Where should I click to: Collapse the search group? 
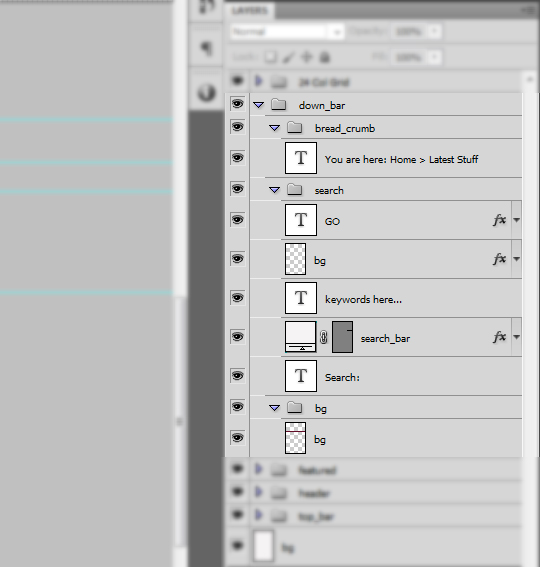point(275,190)
